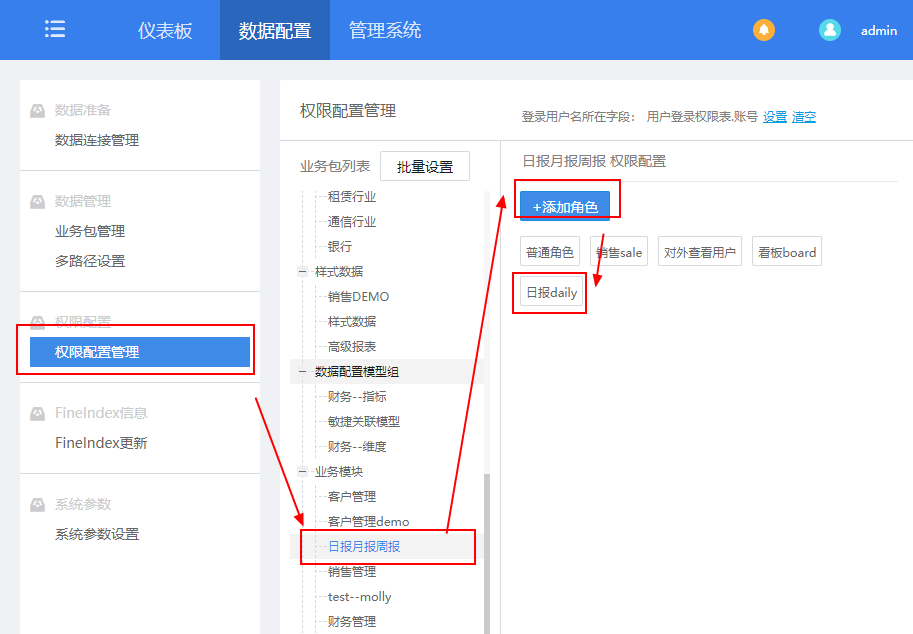Click the admin user avatar icon

[x=829, y=30]
